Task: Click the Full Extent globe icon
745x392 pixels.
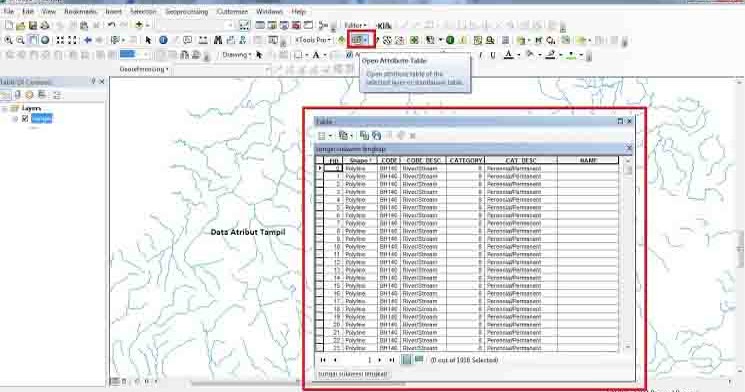Action: tap(45, 40)
